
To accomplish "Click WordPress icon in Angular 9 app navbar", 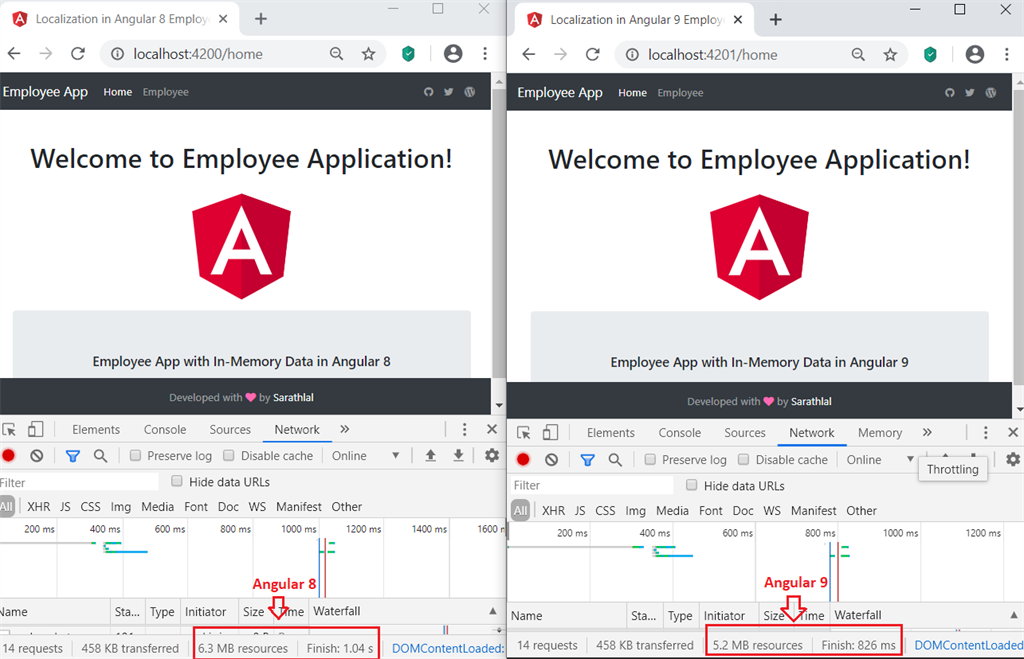I will coord(991,93).
